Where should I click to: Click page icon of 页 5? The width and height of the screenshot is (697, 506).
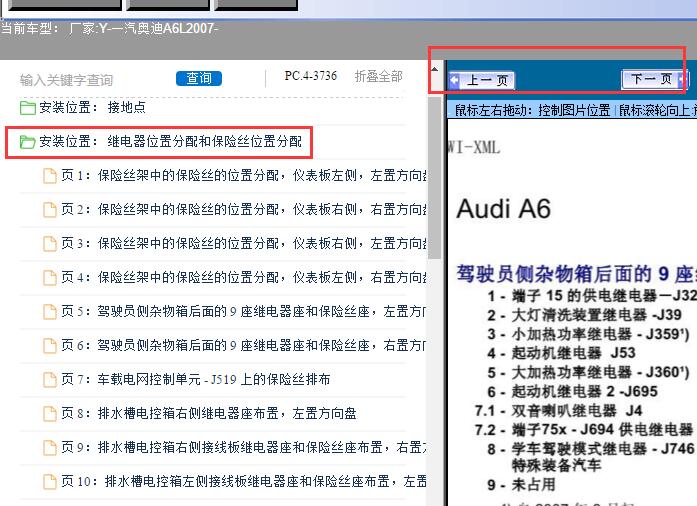(x=50, y=312)
